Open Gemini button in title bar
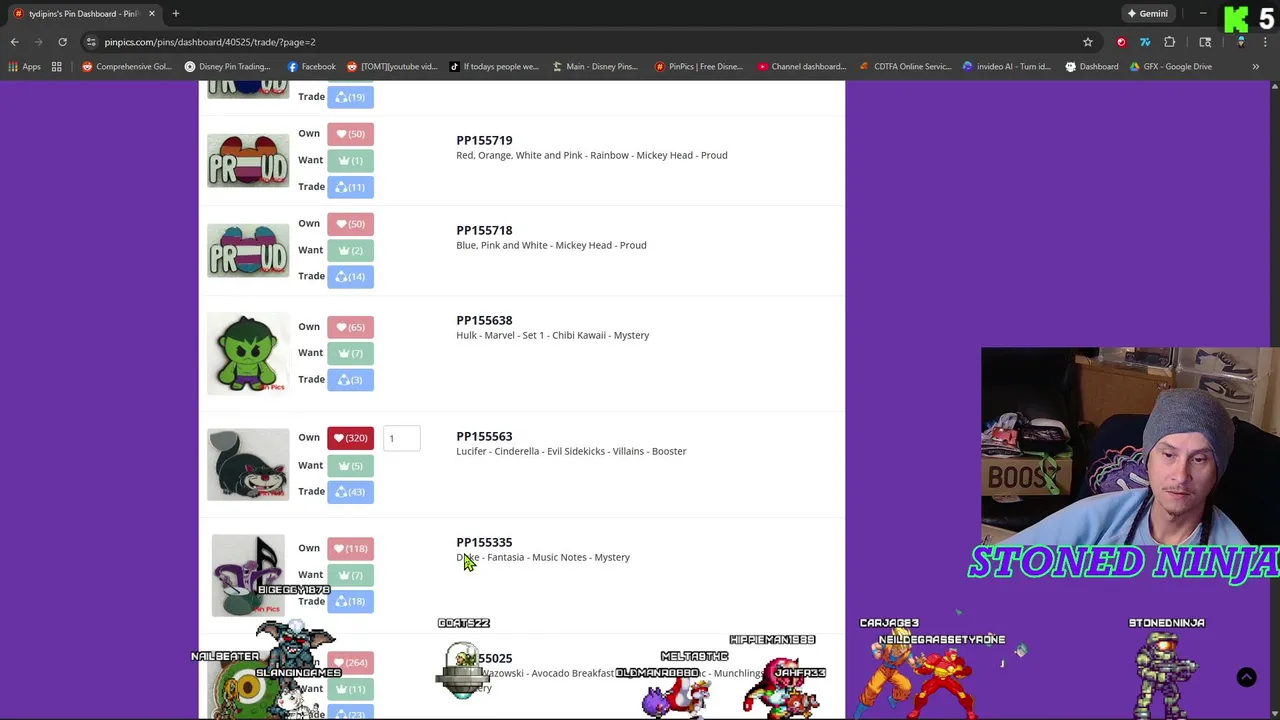Image resolution: width=1280 pixels, height=720 pixels. 1147,14
